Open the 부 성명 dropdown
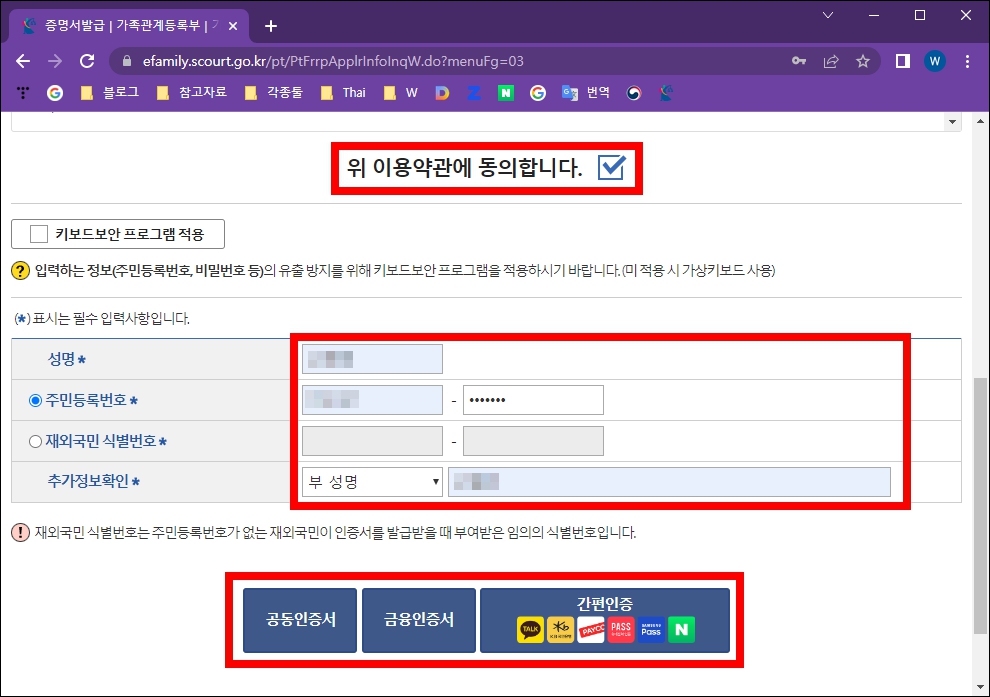 point(371,481)
